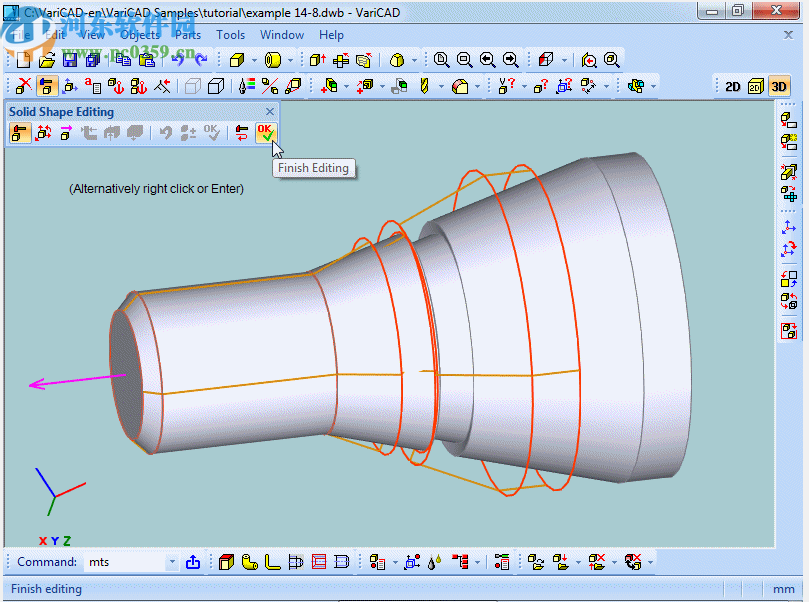The image size is (809, 602).
Task: Open the Window menu
Action: (x=282, y=35)
